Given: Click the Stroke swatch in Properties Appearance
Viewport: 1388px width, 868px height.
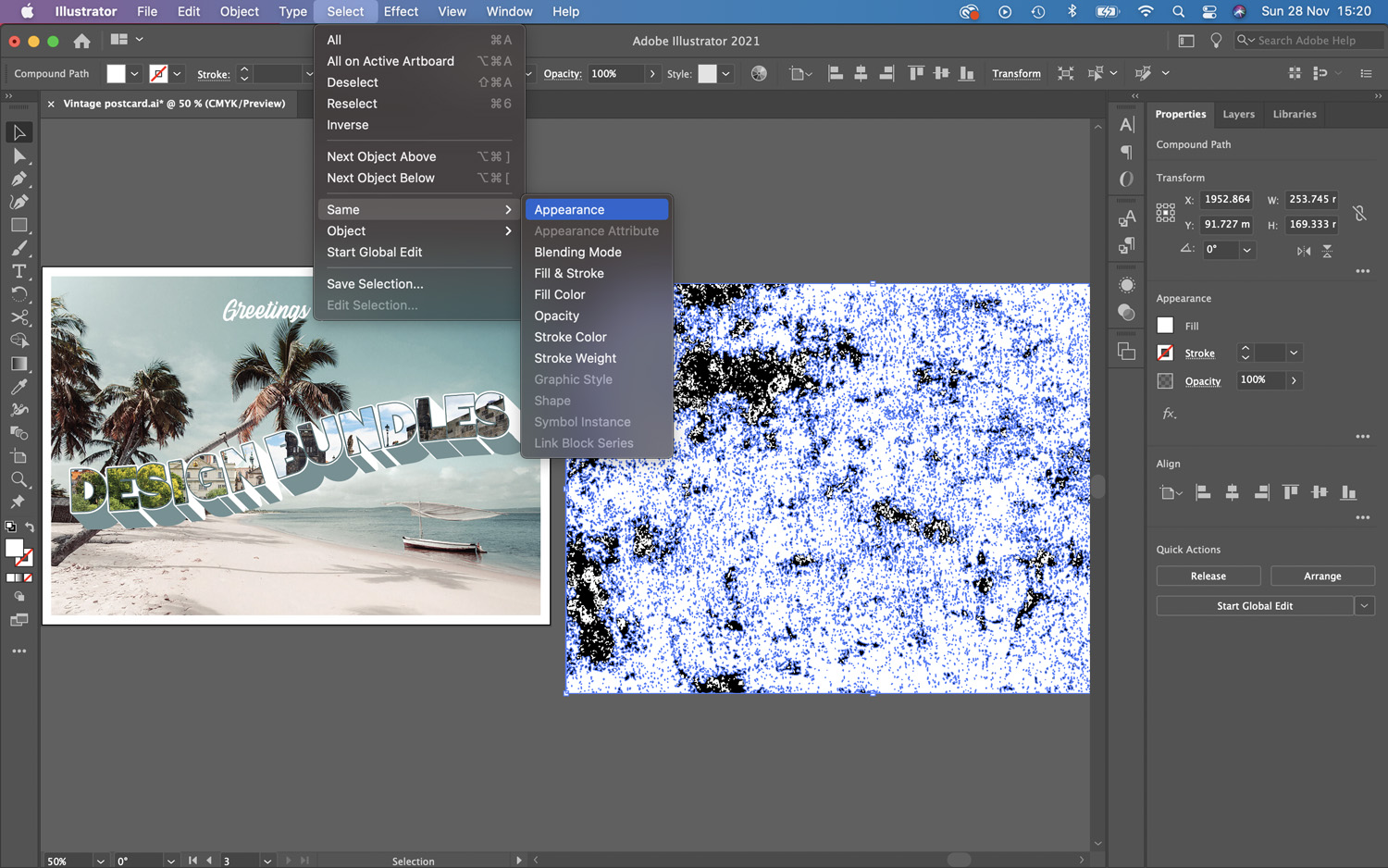Looking at the screenshot, I should [1165, 353].
